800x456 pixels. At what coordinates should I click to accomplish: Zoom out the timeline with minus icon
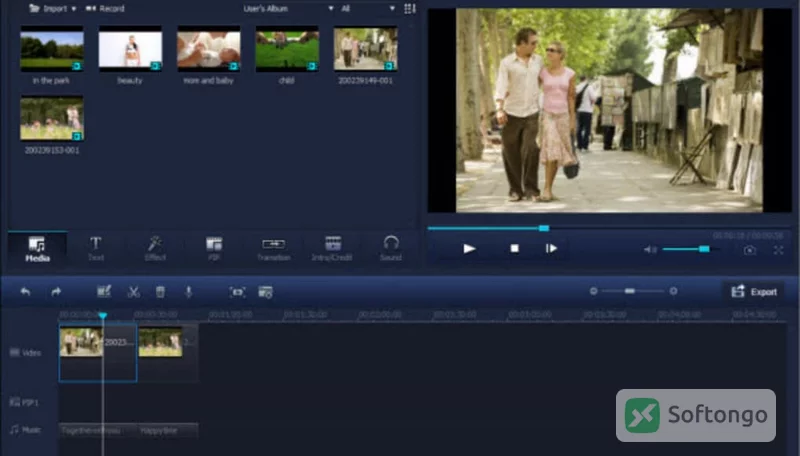pos(593,291)
